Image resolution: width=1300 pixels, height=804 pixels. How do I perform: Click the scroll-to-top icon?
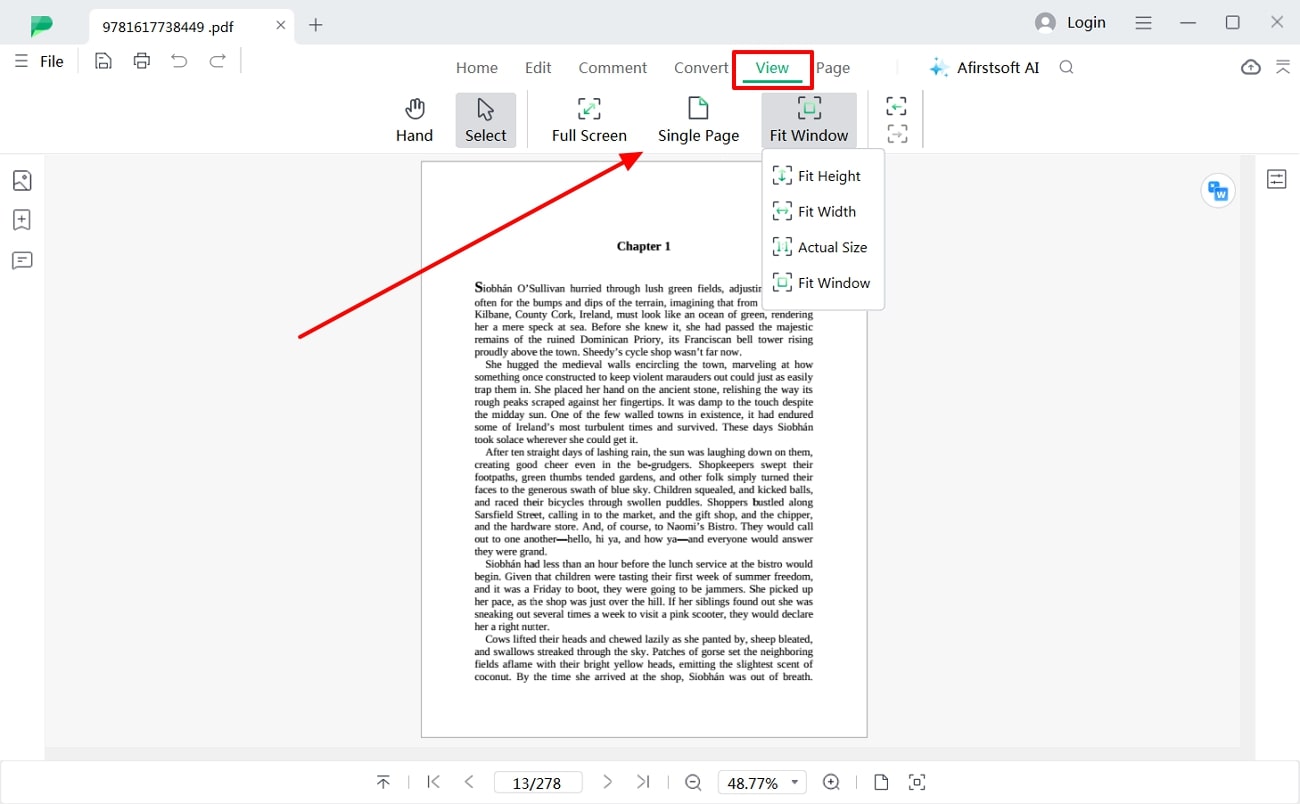point(383,782)
